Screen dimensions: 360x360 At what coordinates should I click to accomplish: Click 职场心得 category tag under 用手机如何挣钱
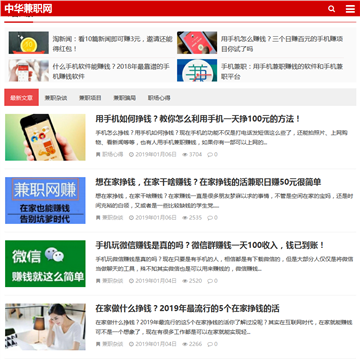[x=113, y=154]
